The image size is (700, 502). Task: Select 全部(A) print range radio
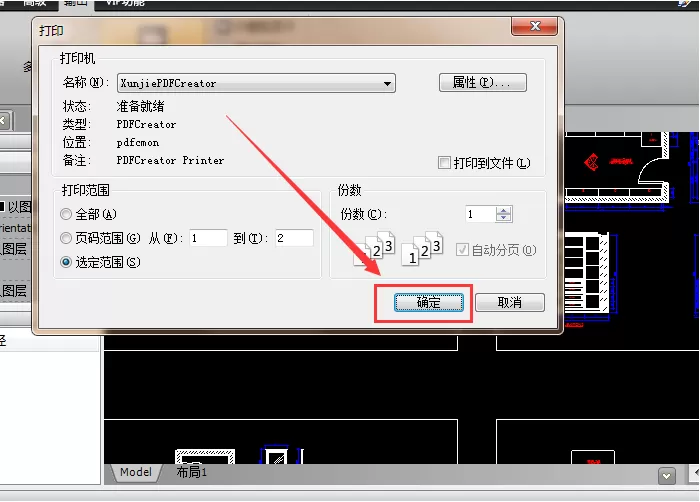[66, 214]
